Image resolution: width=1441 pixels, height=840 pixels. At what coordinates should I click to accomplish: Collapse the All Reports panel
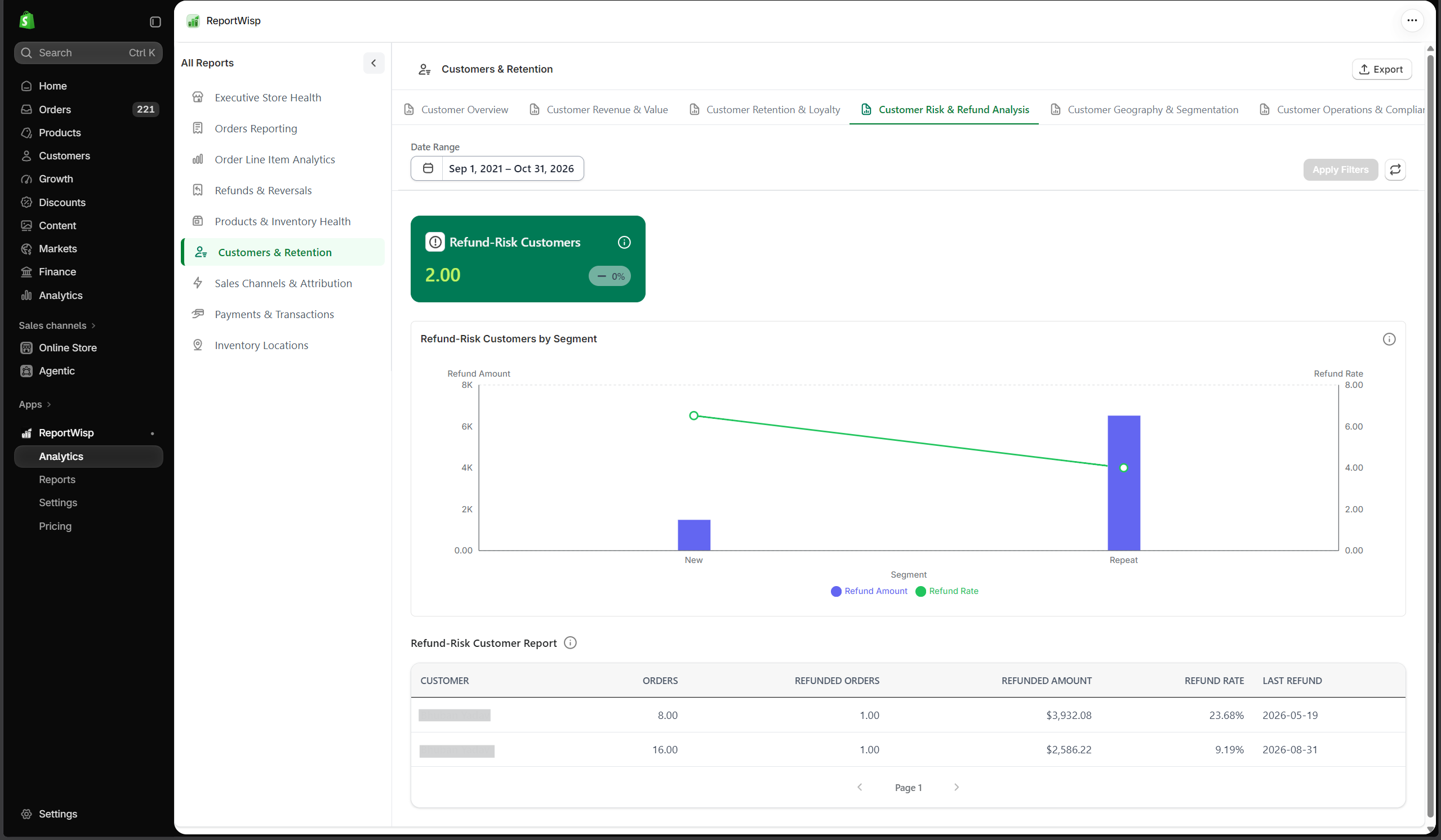(373, 63)
